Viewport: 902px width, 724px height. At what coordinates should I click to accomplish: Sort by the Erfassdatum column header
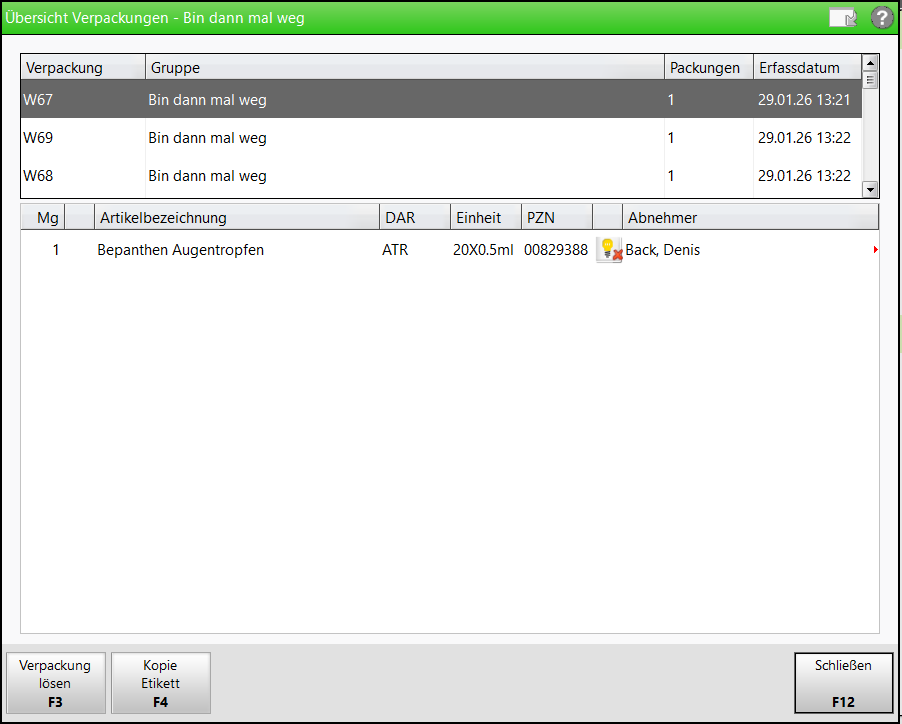pos(806,68)
